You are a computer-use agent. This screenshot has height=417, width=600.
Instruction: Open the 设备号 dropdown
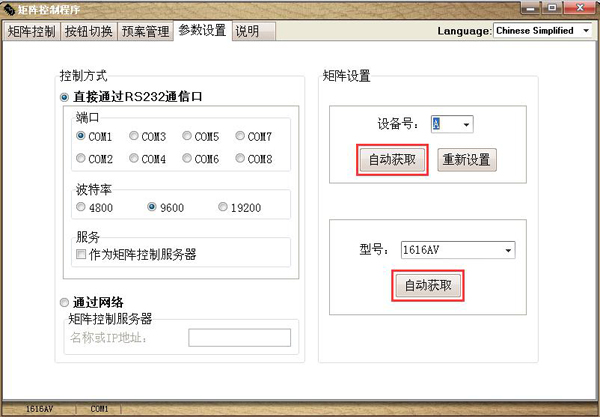click(452, 124)
